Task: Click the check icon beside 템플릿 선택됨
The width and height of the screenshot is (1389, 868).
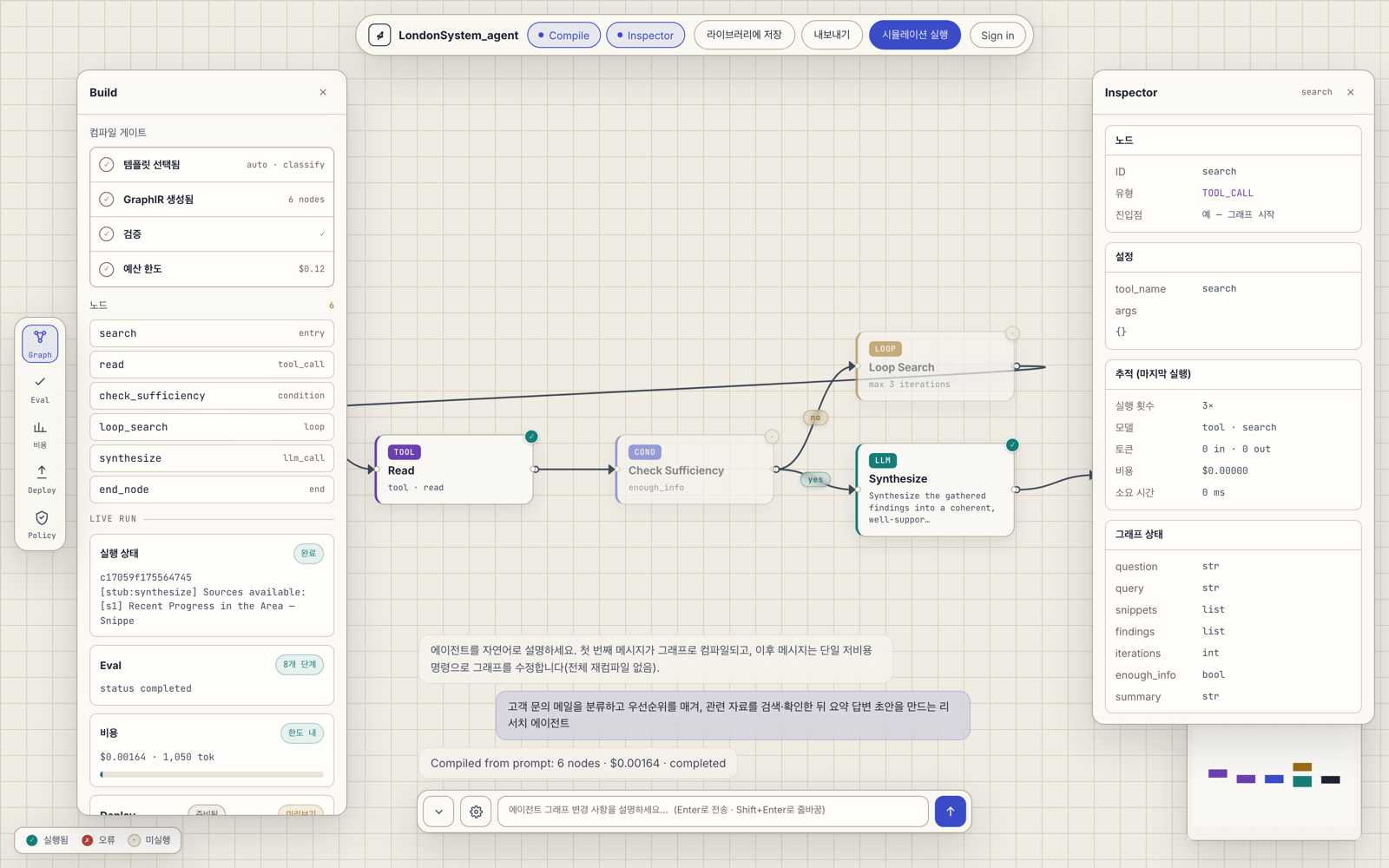Action: [x=107, y=164]
